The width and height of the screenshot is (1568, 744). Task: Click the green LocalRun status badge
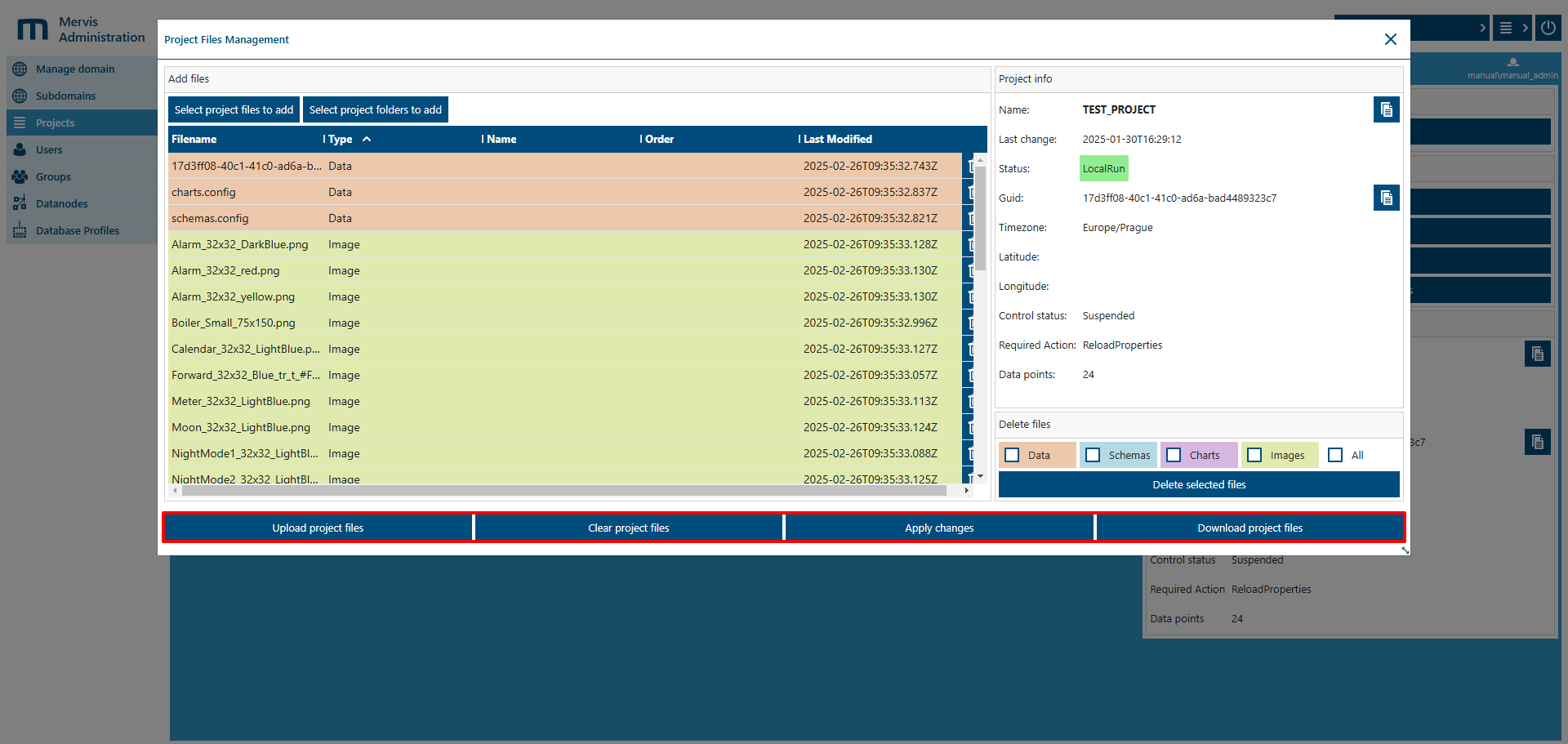tap(1103, 168)
